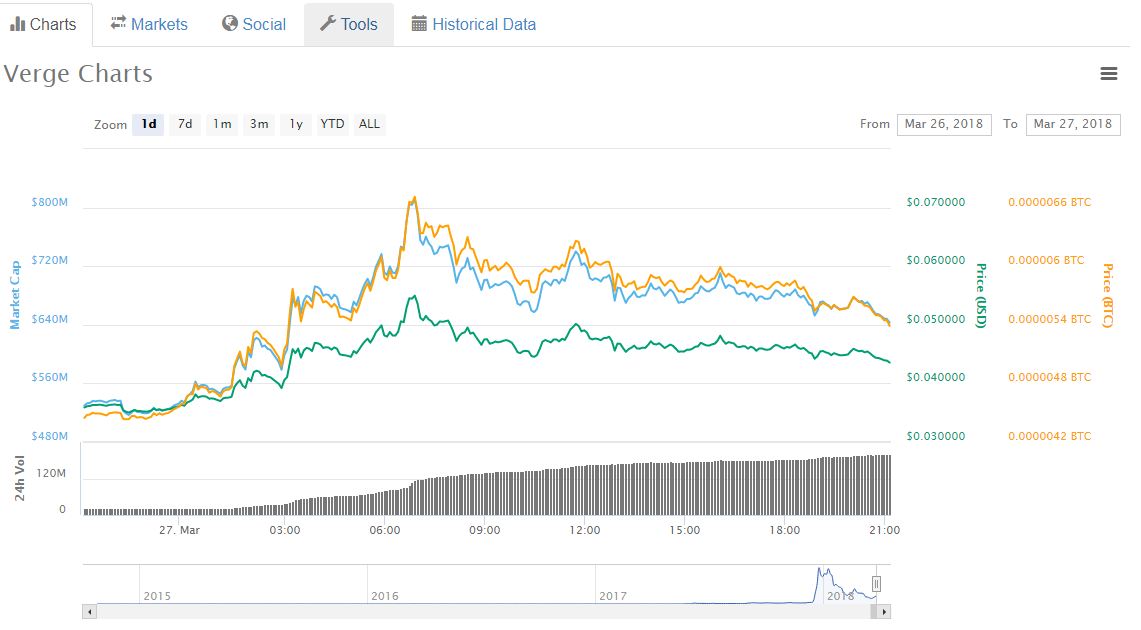Open the Tools tab

pos(349,25)
